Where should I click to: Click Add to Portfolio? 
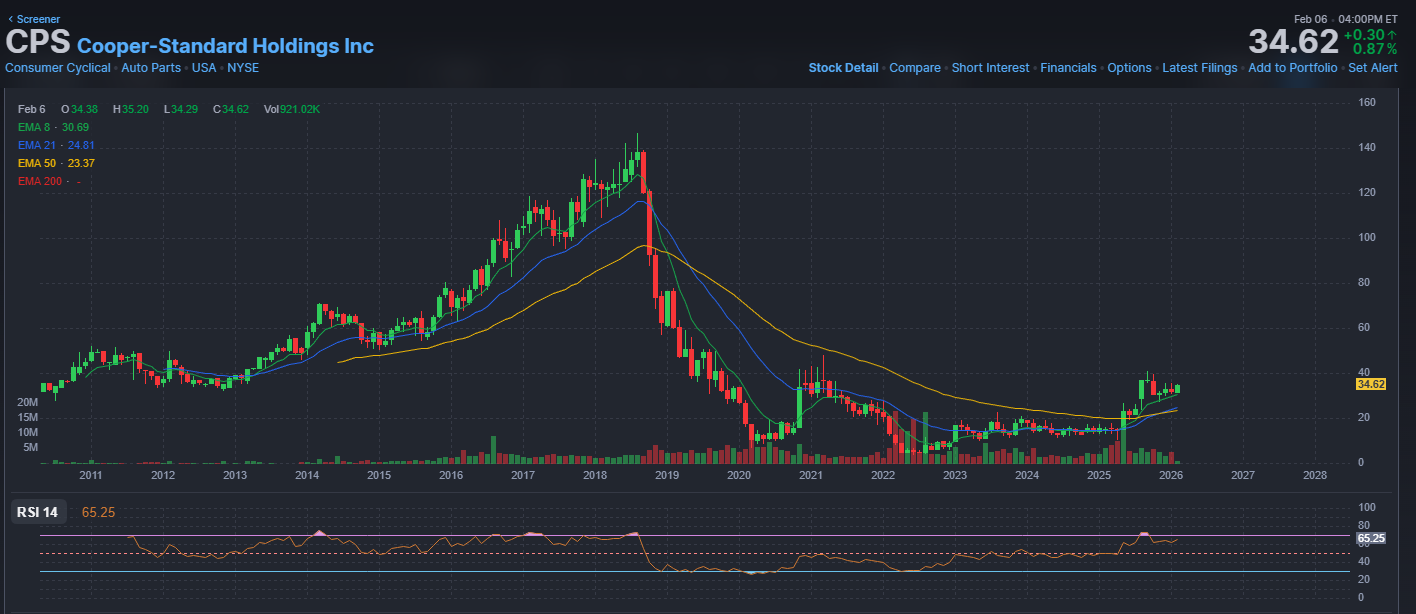click(x=1292, y=68)
